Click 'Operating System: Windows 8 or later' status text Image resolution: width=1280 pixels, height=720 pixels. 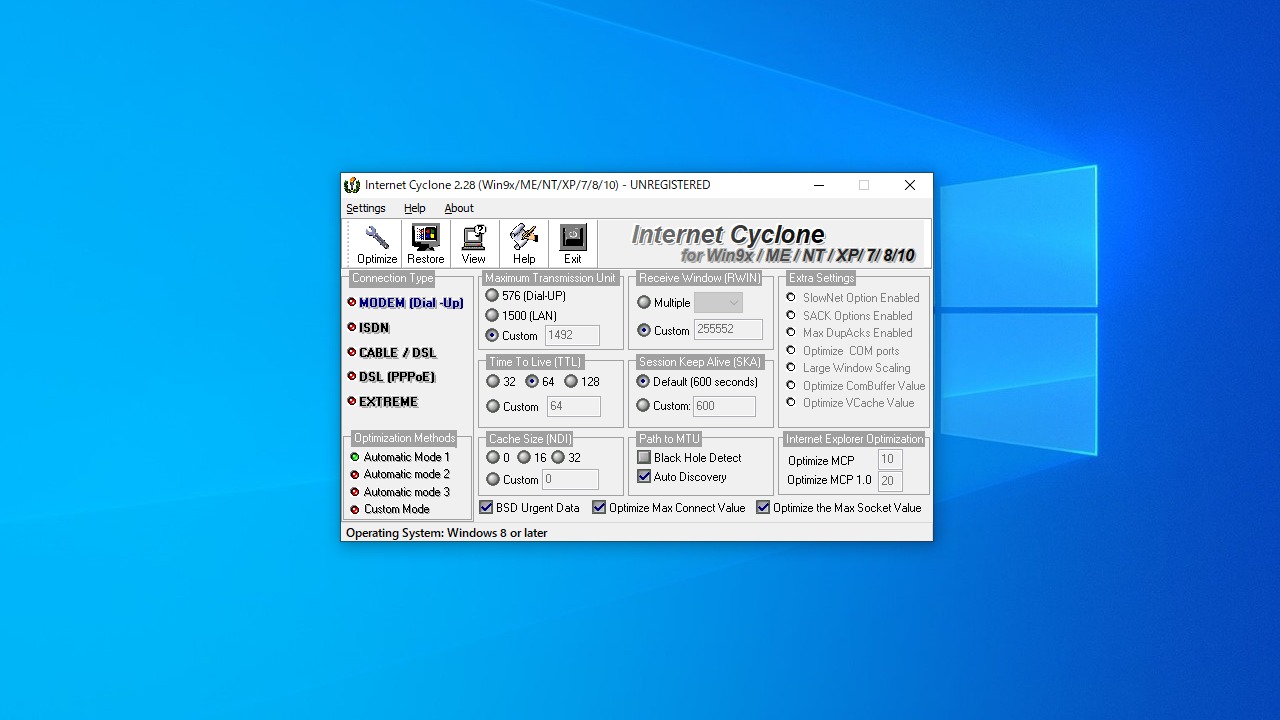(x=447, y=533)
